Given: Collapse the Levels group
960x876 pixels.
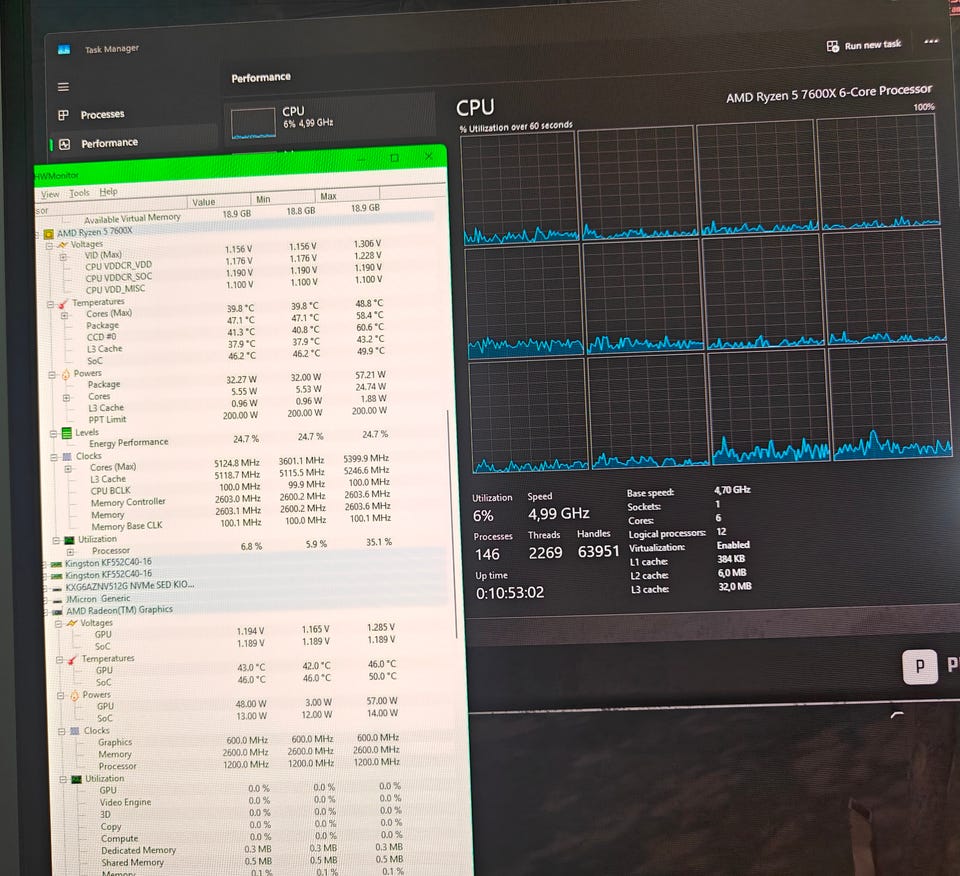Looking at the screenshot, I should click(53, 433).
